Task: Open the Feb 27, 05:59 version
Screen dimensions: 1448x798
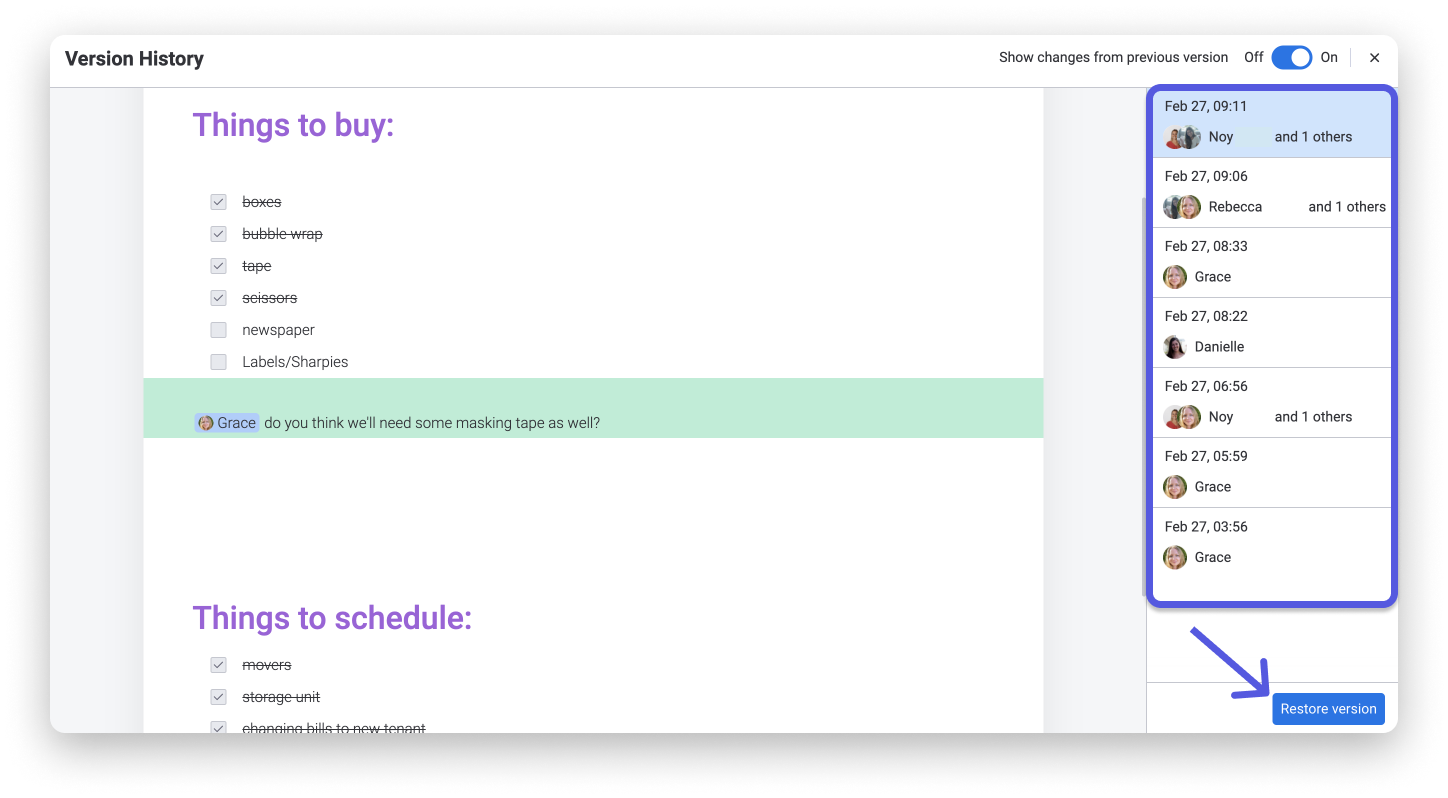Action: click(1271, 473)
